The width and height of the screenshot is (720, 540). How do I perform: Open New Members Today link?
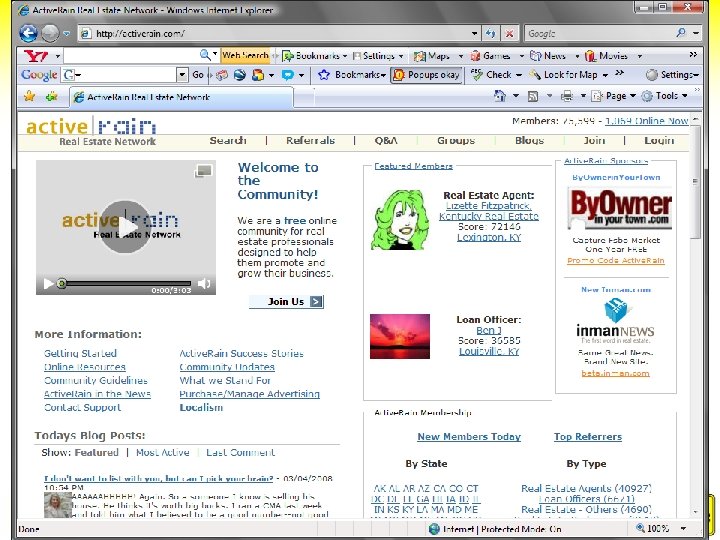click(x=469, y=437)
